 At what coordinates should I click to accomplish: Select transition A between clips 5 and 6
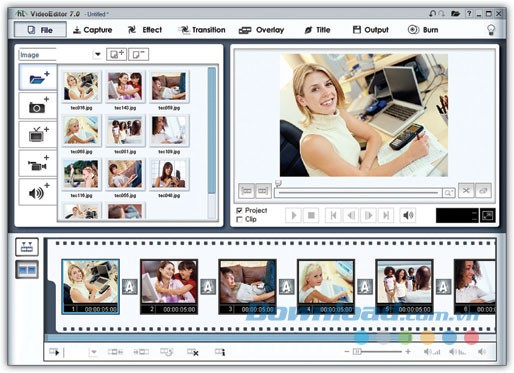coord(443,287)
